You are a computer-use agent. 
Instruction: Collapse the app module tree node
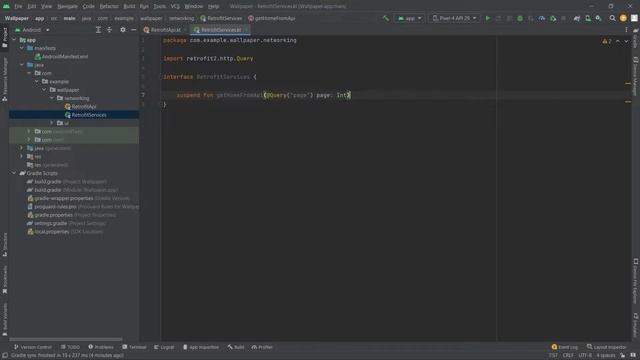(x=14, y=40)
